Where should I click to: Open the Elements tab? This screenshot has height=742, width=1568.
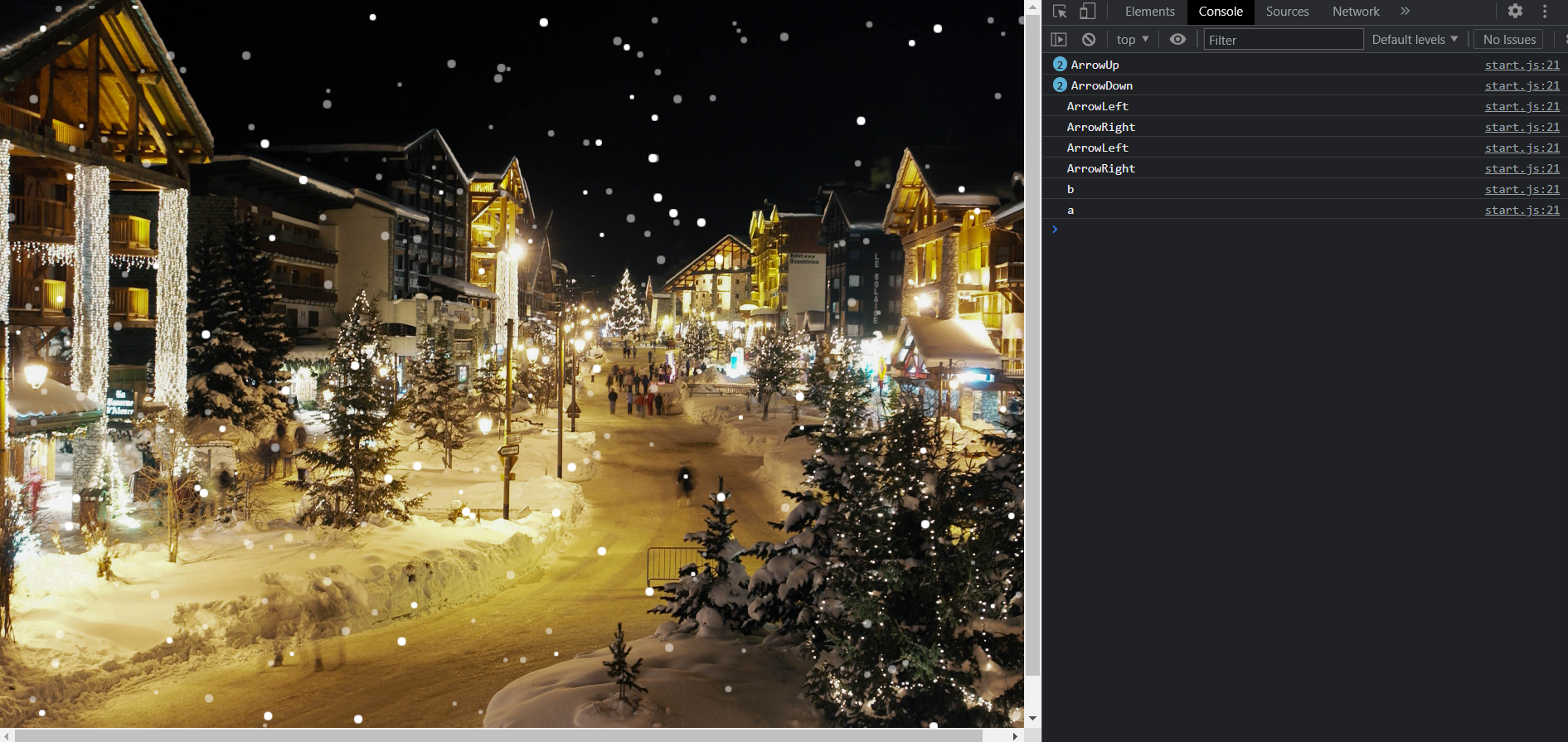point(1149,12)
